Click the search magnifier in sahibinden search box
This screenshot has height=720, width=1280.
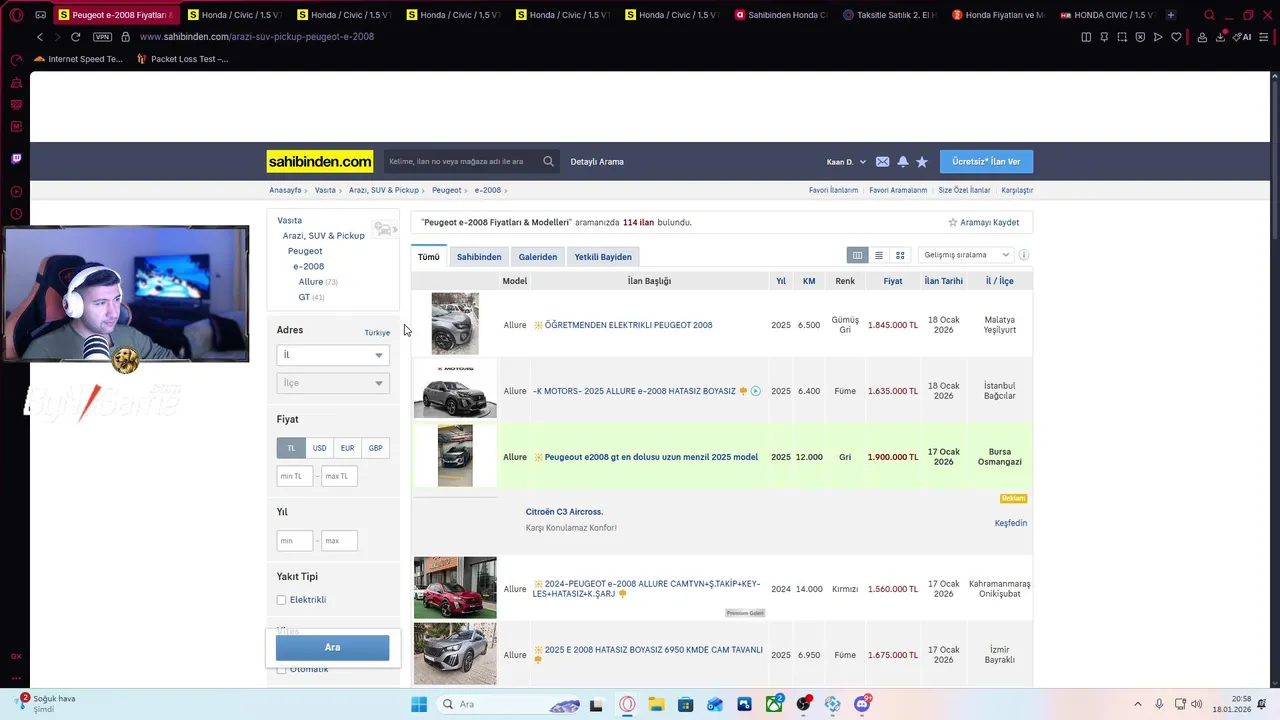tap(548, 161)
